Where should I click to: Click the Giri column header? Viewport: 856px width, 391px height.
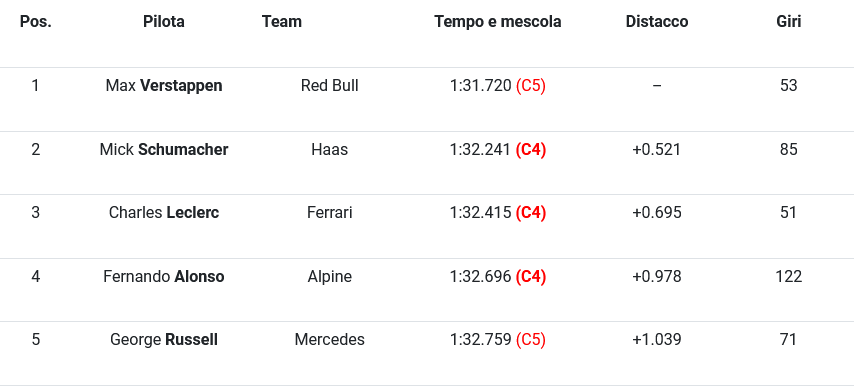pos(789,22)
